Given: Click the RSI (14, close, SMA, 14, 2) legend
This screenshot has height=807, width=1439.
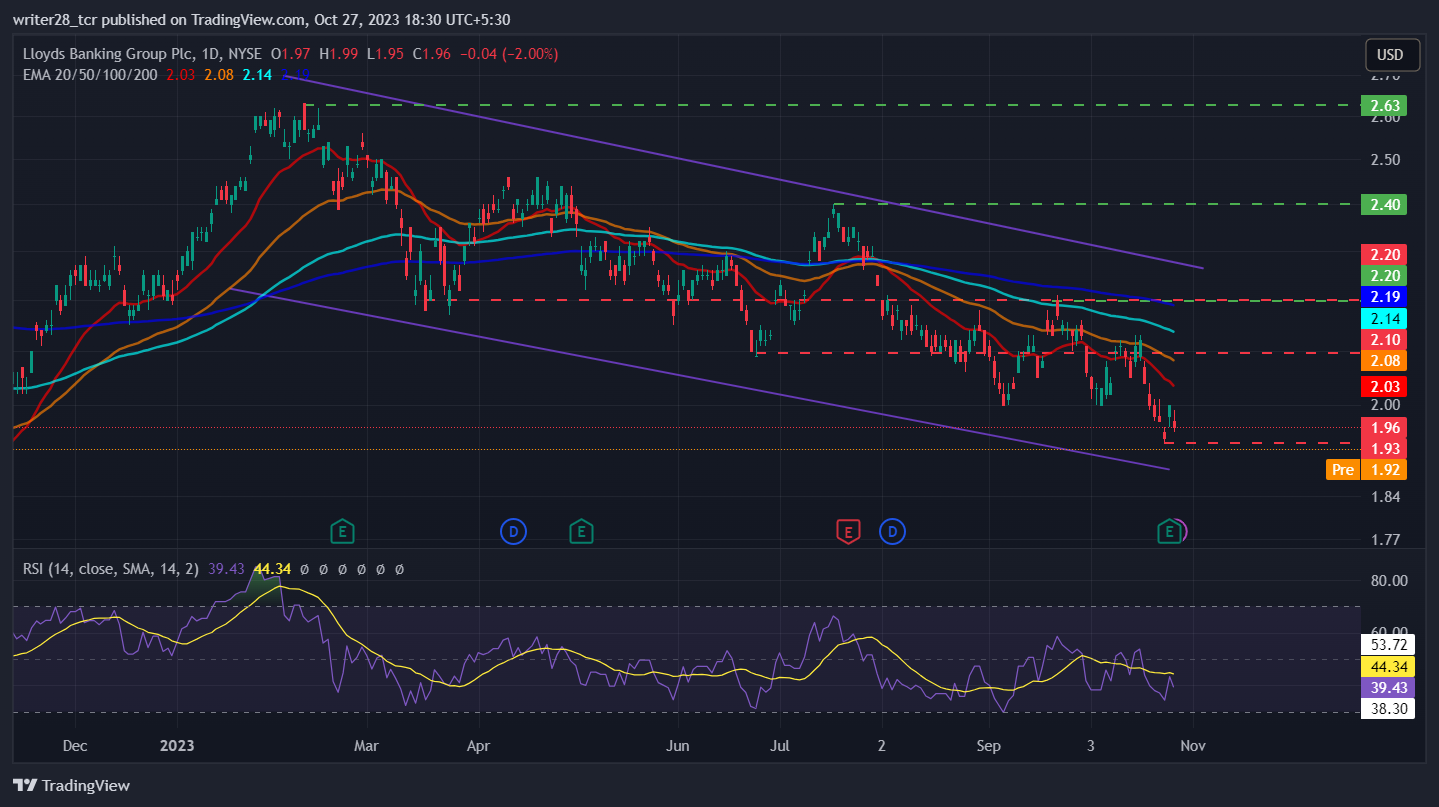Looking at the screenshot, I should (112, 569).
